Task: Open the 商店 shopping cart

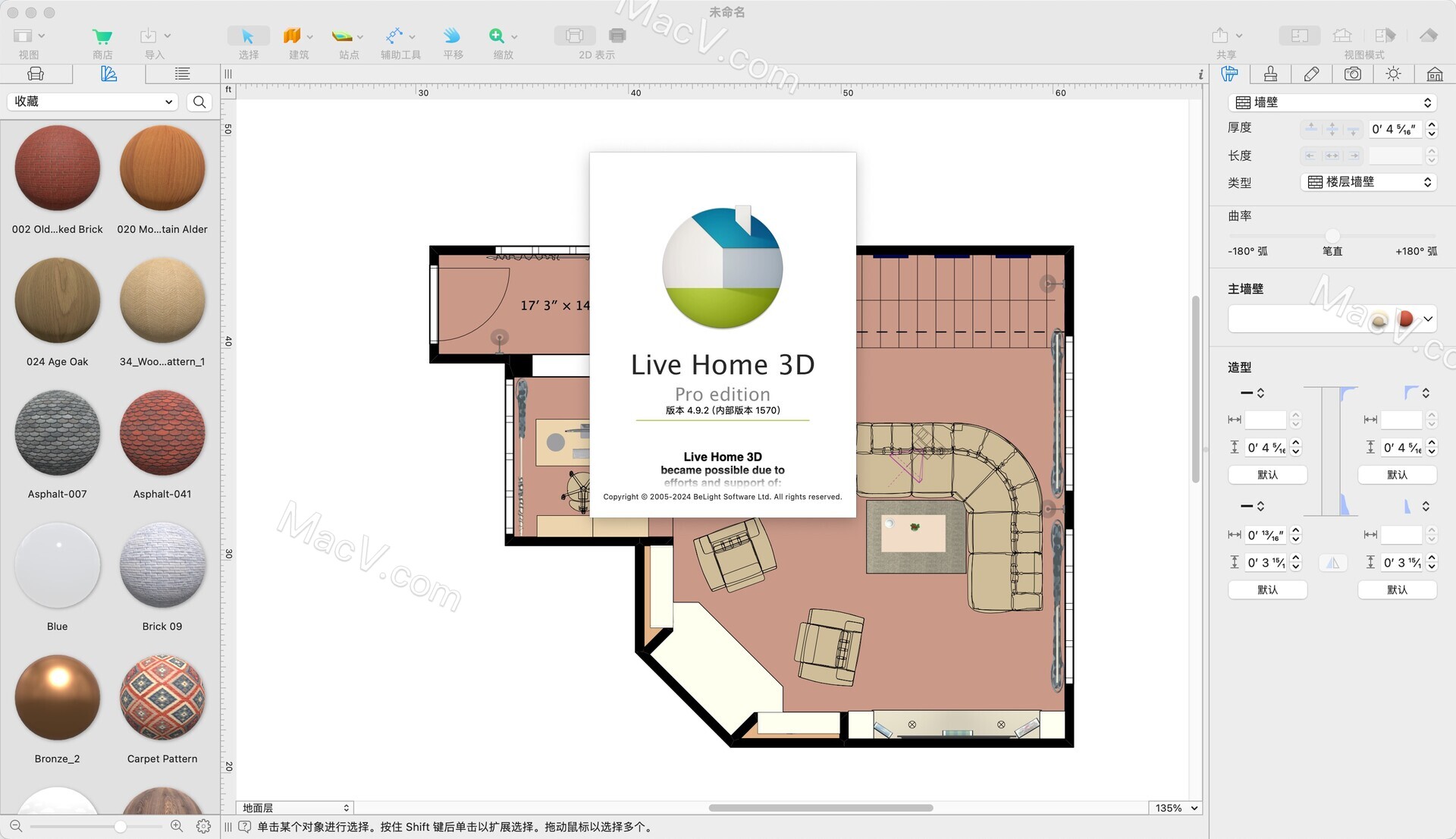Action: pyautogui.click(x=102, y=36)
